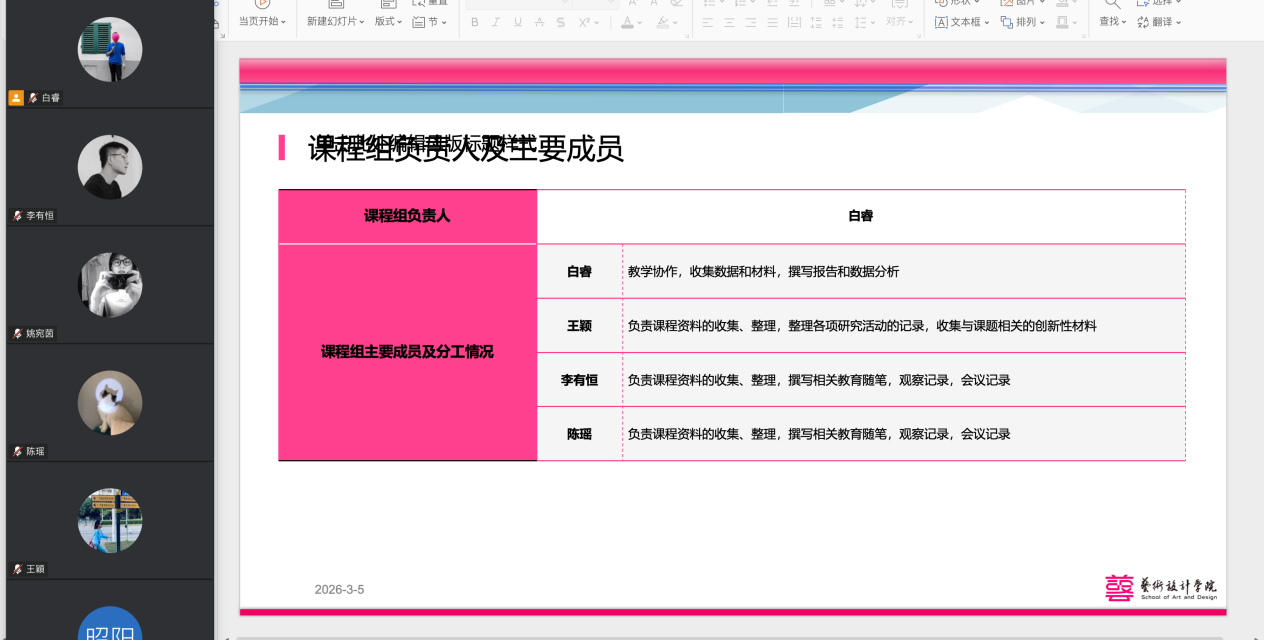1264x640 pixels.
Task: Toggle underline text formatting
Action: click(517, 22)
